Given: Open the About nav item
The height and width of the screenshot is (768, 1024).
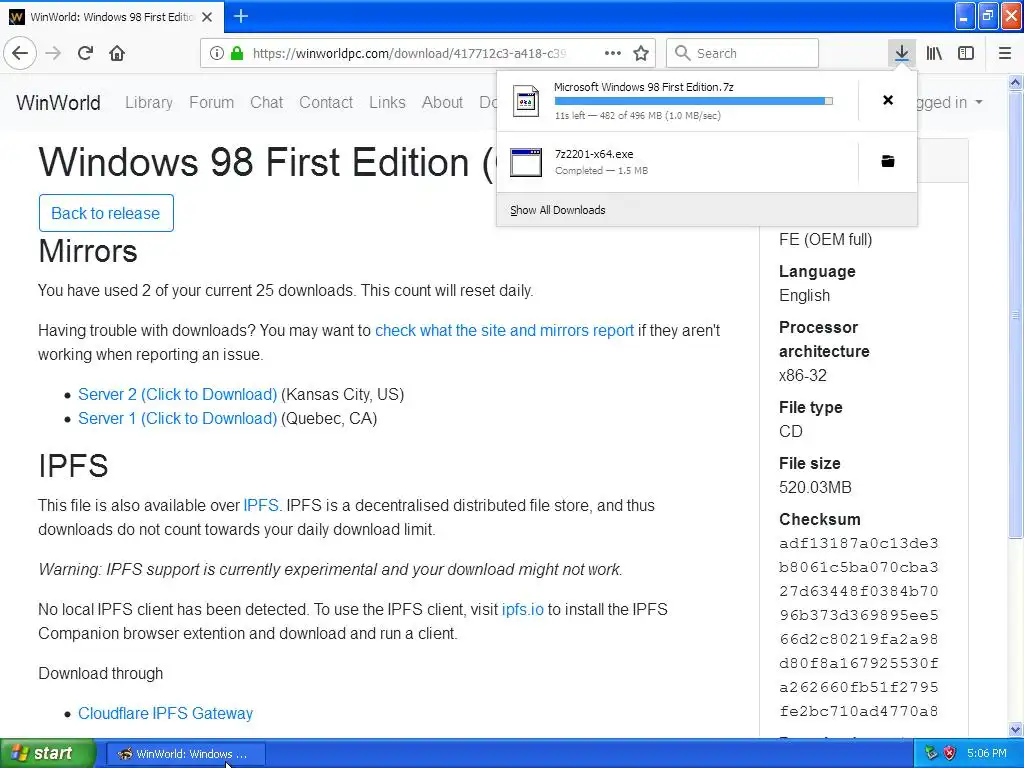Looking at the screenshot, I should click(x=442, y=103).
